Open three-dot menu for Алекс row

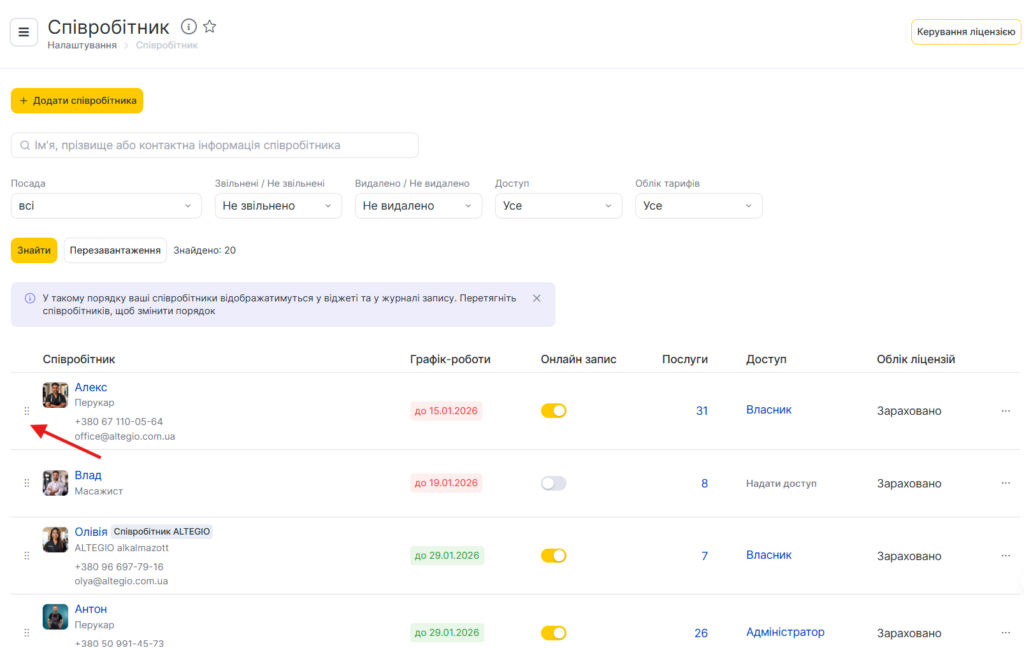point(1005,411)
